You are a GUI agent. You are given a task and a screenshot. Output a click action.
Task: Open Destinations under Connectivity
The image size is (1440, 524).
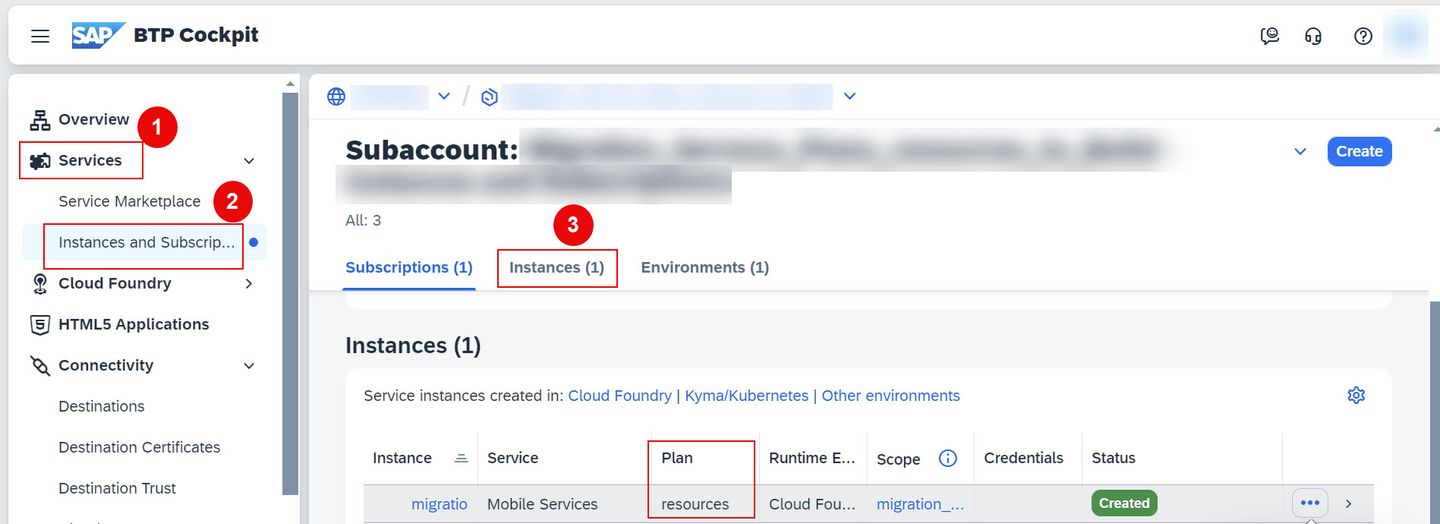point(102,407)
